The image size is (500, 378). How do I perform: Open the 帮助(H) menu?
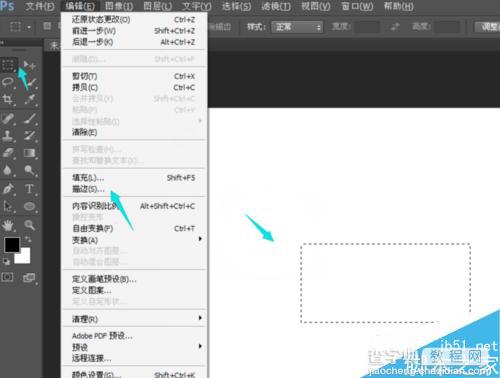pos(399,6)
